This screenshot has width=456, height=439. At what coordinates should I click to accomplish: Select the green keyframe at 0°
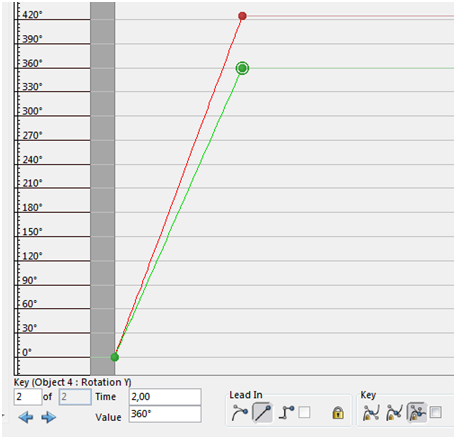point(115,357)
